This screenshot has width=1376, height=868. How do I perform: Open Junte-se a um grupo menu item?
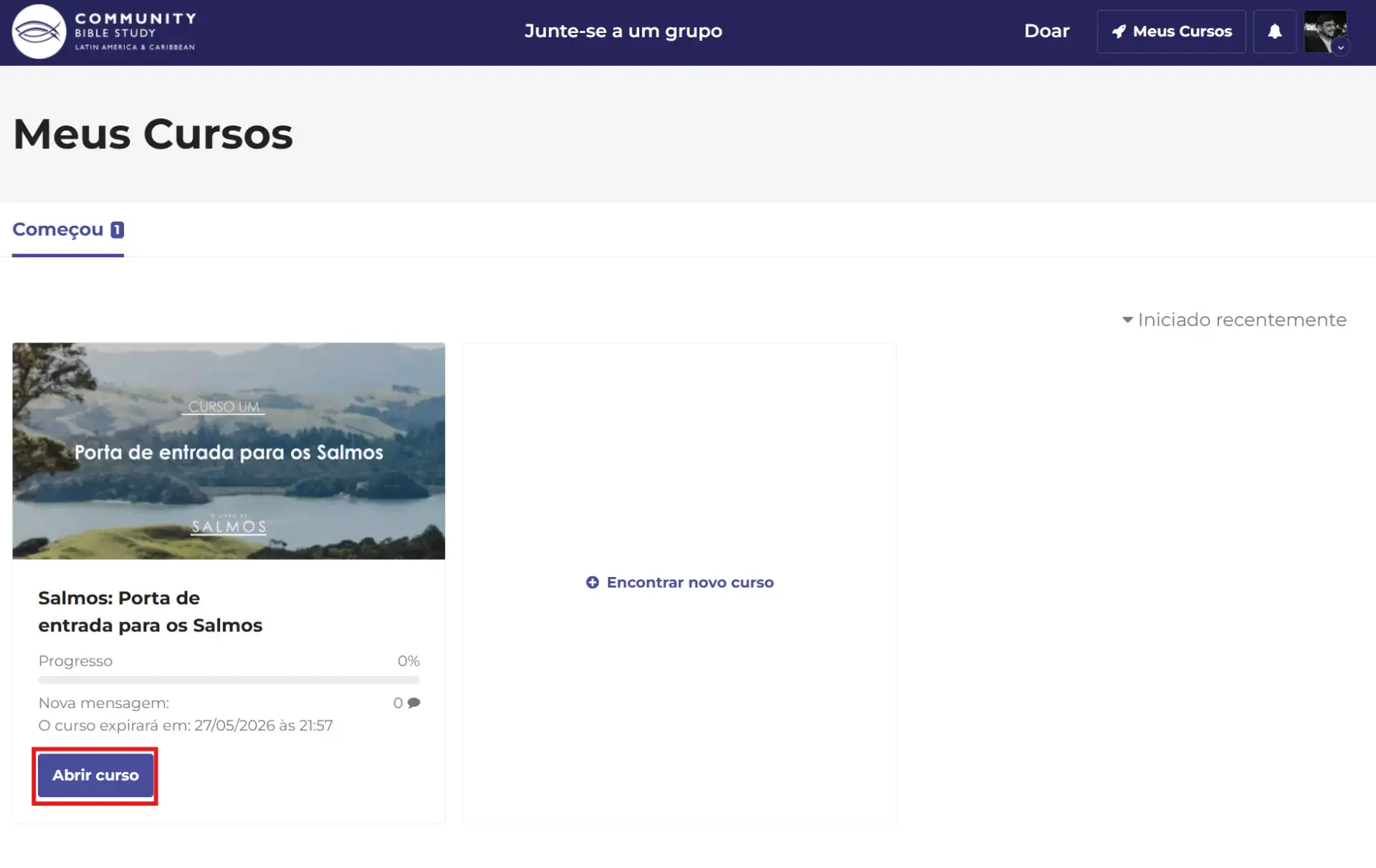(623, 31)
